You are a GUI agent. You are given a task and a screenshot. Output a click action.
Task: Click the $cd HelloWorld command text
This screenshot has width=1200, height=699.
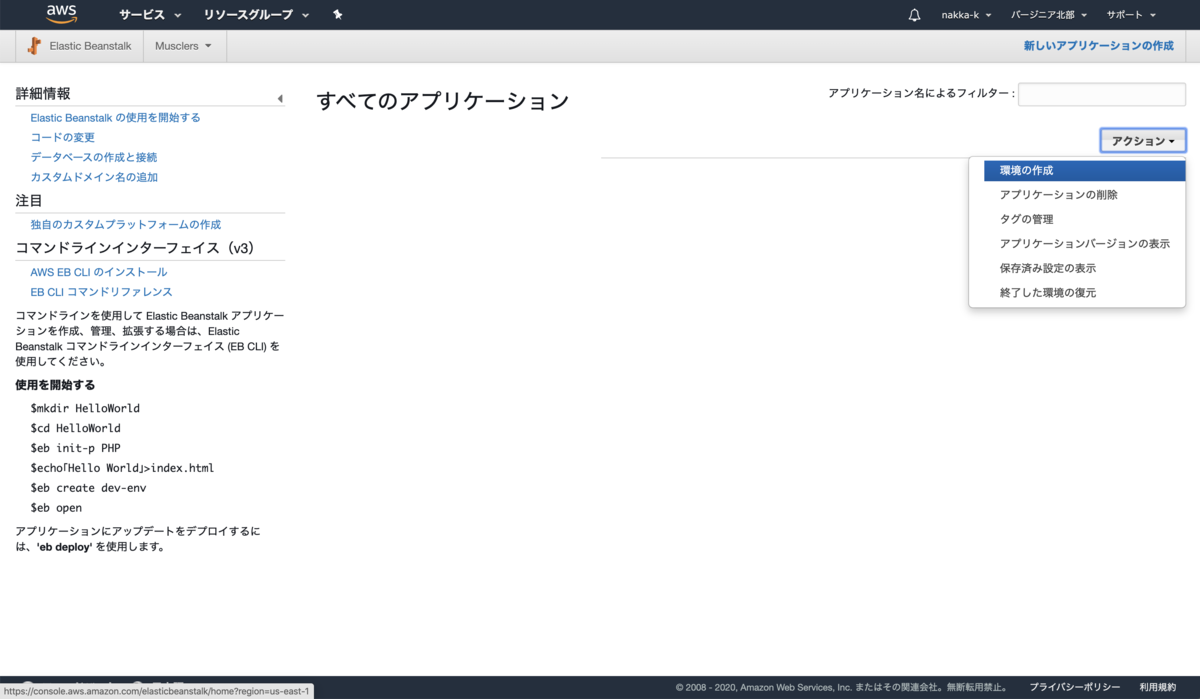75,428
